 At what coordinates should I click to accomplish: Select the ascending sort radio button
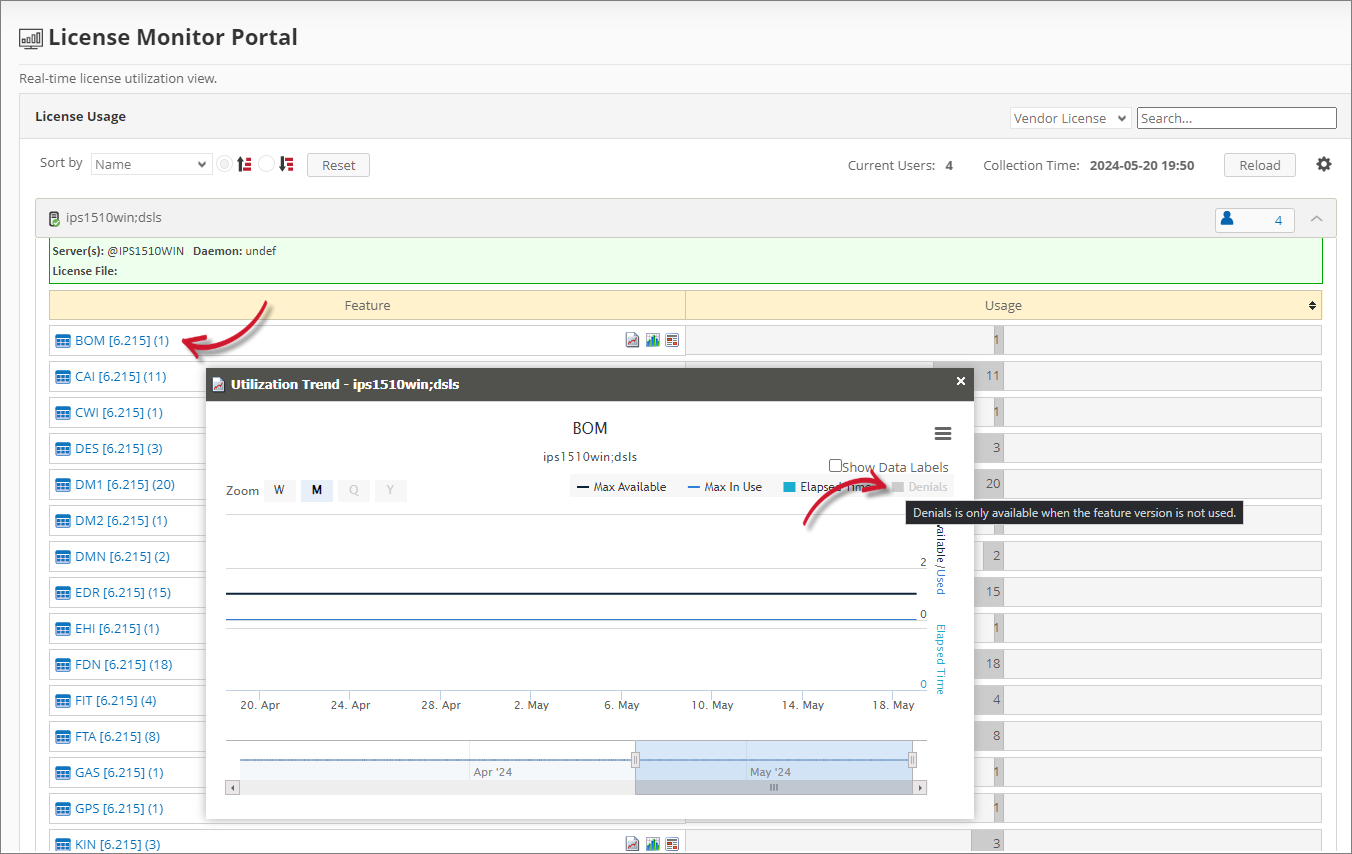click(x=225, y=164)
